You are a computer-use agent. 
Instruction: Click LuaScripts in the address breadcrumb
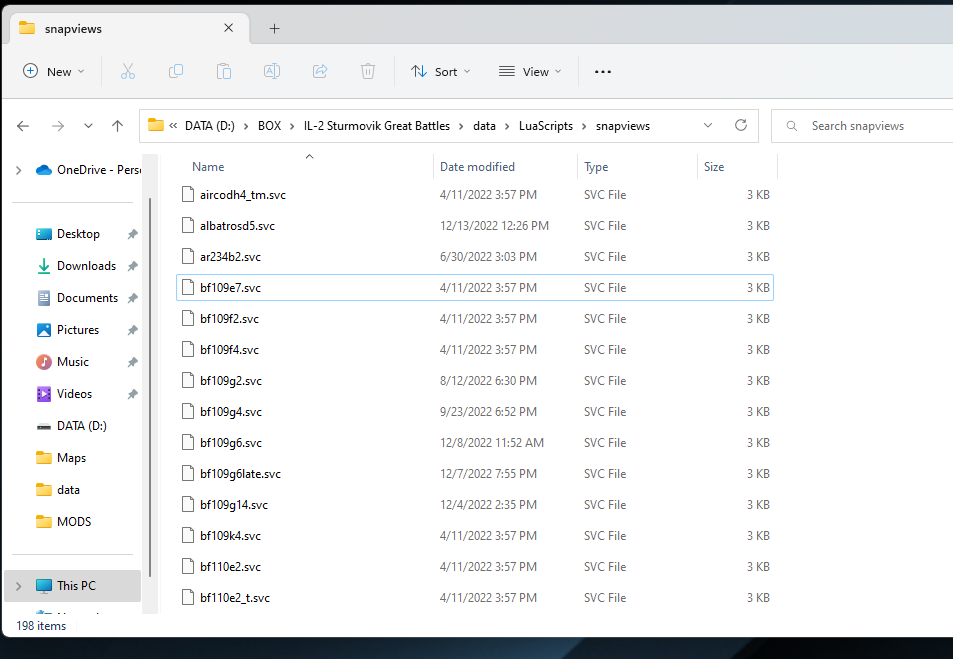(545, 126)
